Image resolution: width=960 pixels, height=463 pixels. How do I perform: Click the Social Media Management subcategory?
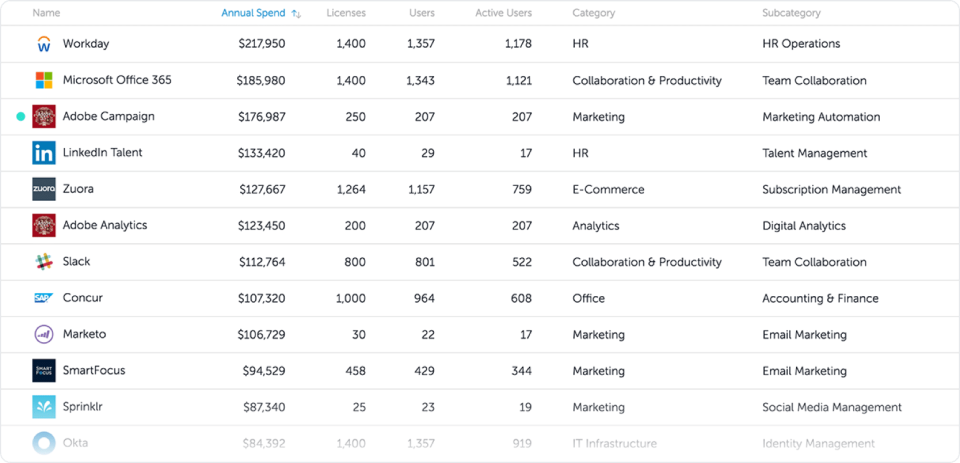[x=832, y=407]
